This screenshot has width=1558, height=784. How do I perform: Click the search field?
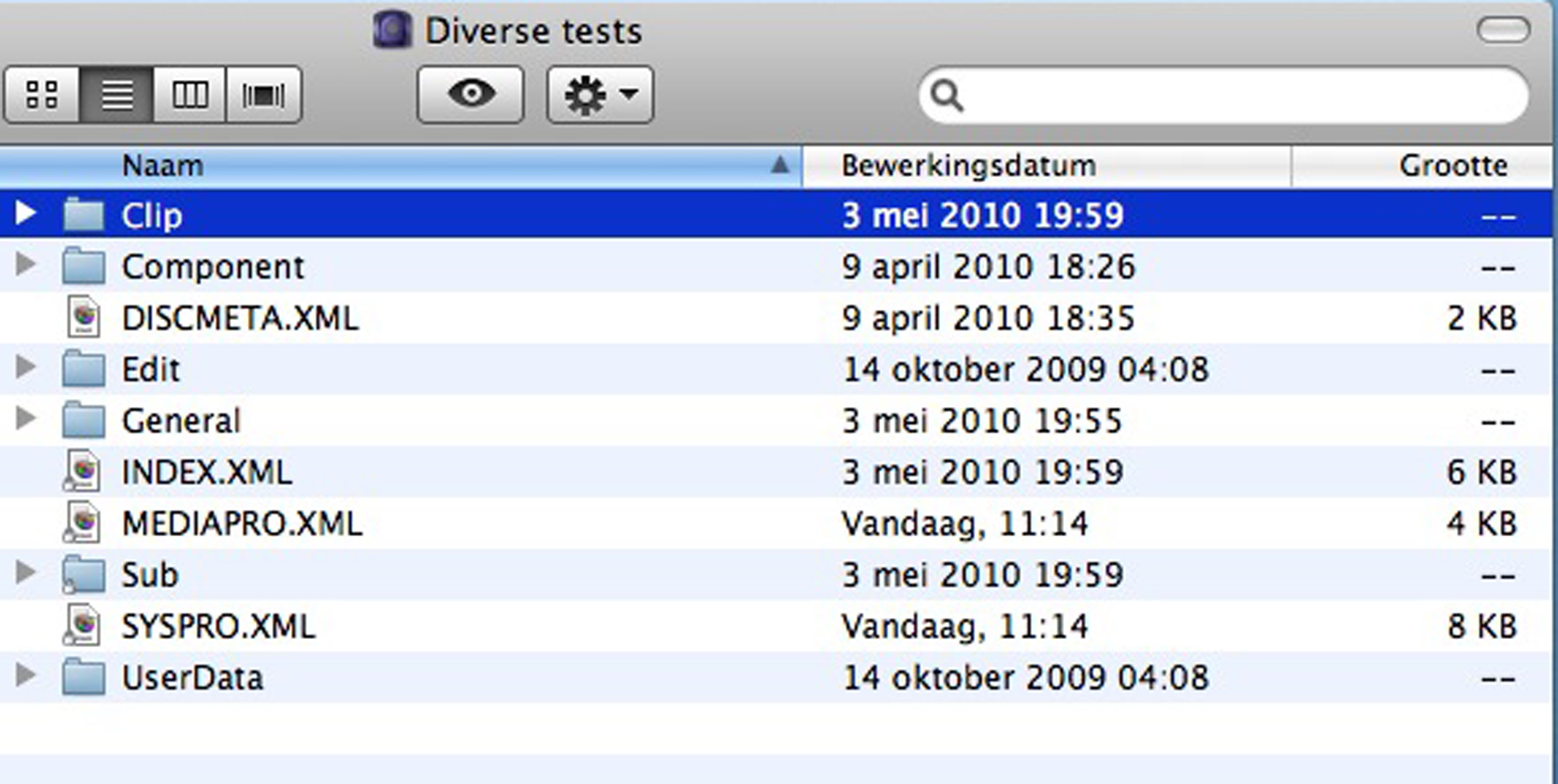click(x=1231, y=95)
